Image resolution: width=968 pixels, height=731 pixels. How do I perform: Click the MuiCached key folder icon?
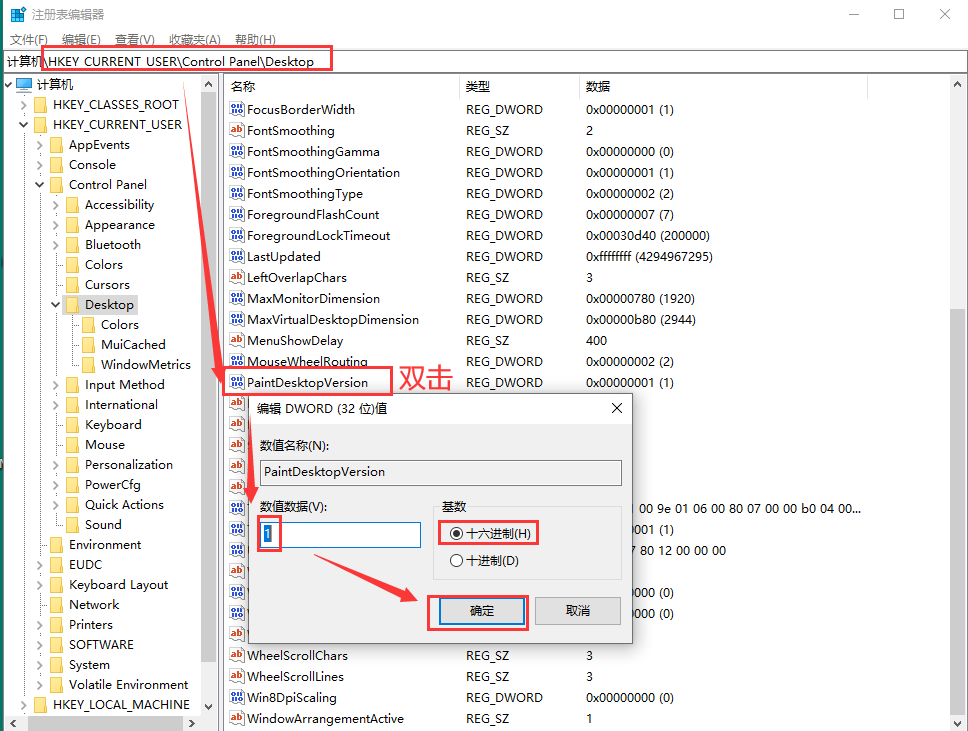[88, 345]
